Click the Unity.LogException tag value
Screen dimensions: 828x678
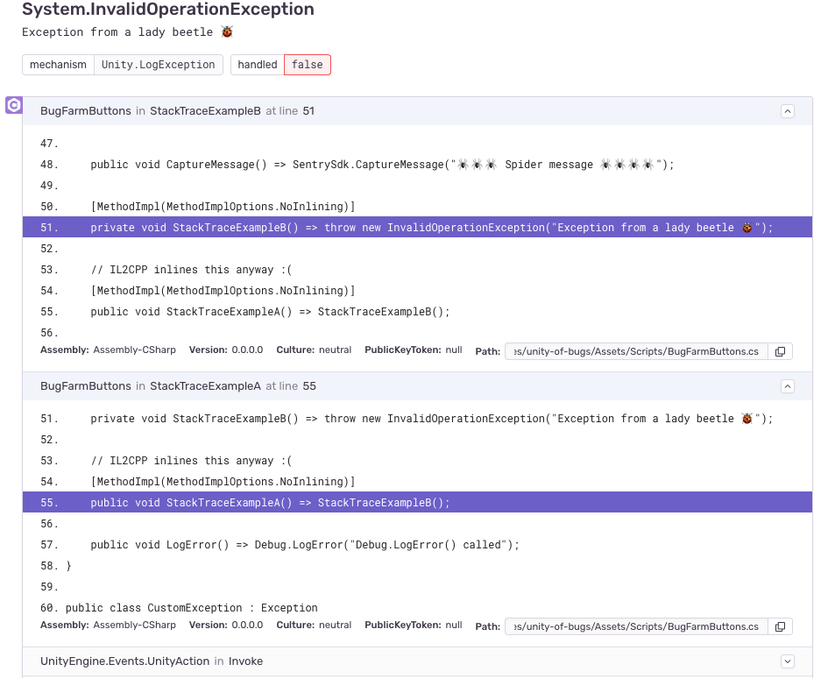(x=158, y=64)
